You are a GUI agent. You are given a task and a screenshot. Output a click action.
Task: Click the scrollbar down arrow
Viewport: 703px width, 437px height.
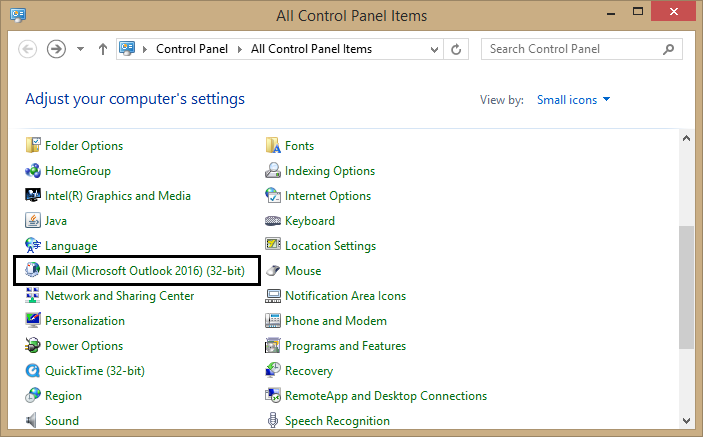pos(686,420)
